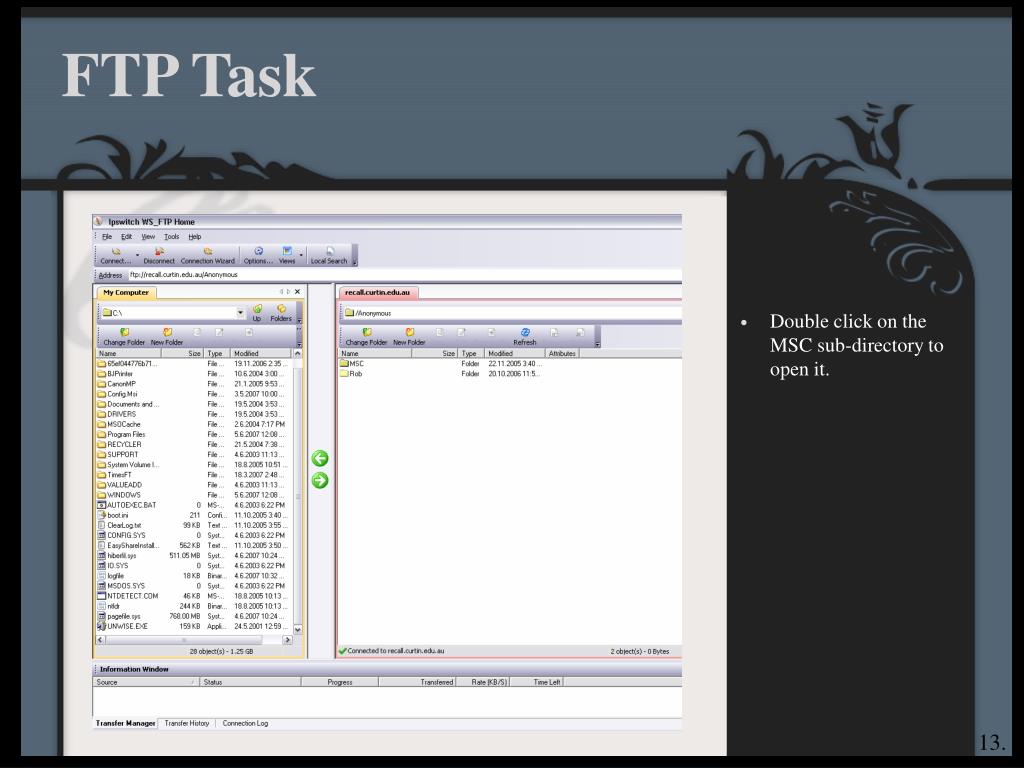Open the File menu
Screen dimensions: 1024x768
[x=106, y=237]
